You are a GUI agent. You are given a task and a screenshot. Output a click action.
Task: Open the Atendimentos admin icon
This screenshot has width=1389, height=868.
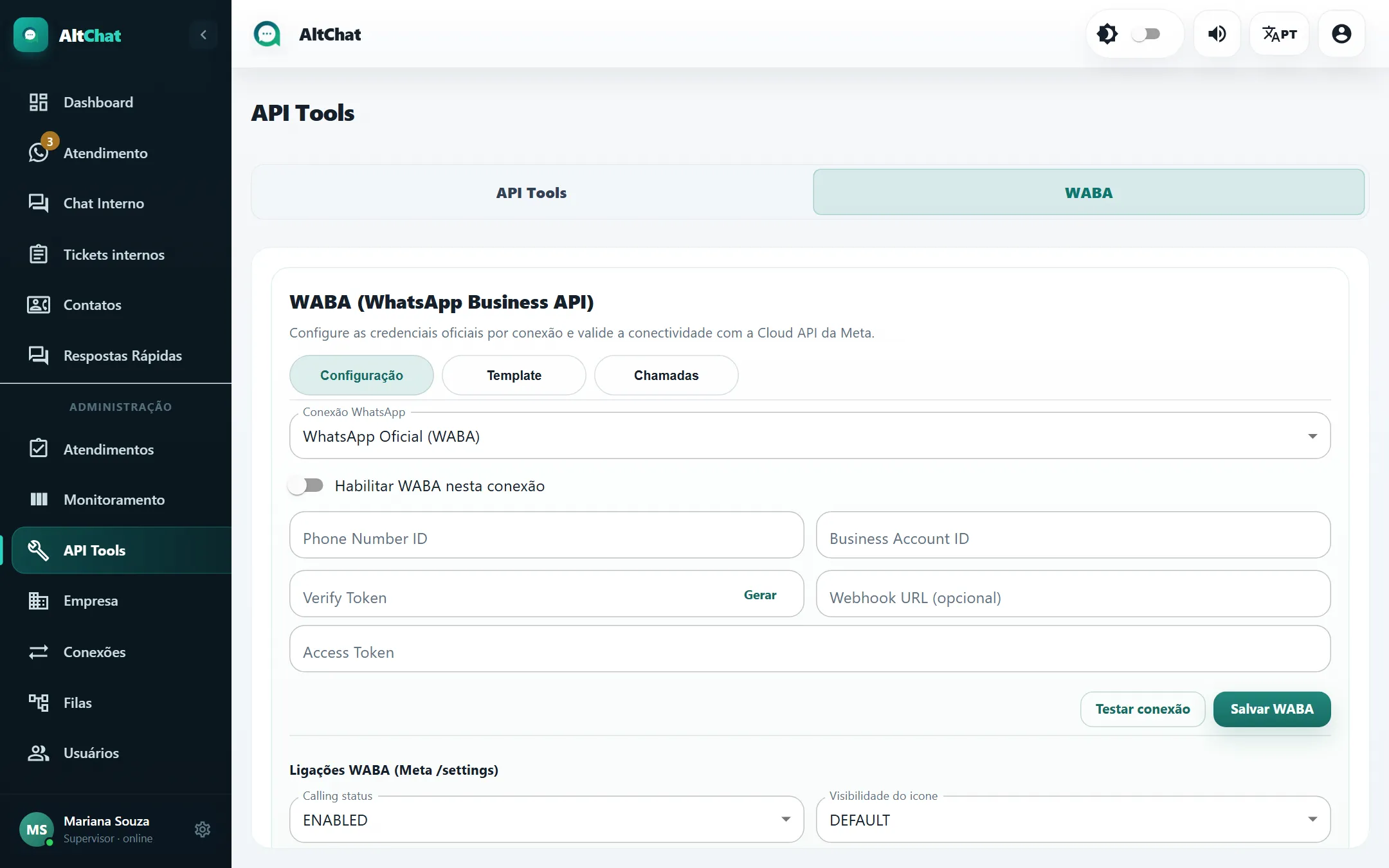pyautogui.click(x=39, y=448)
